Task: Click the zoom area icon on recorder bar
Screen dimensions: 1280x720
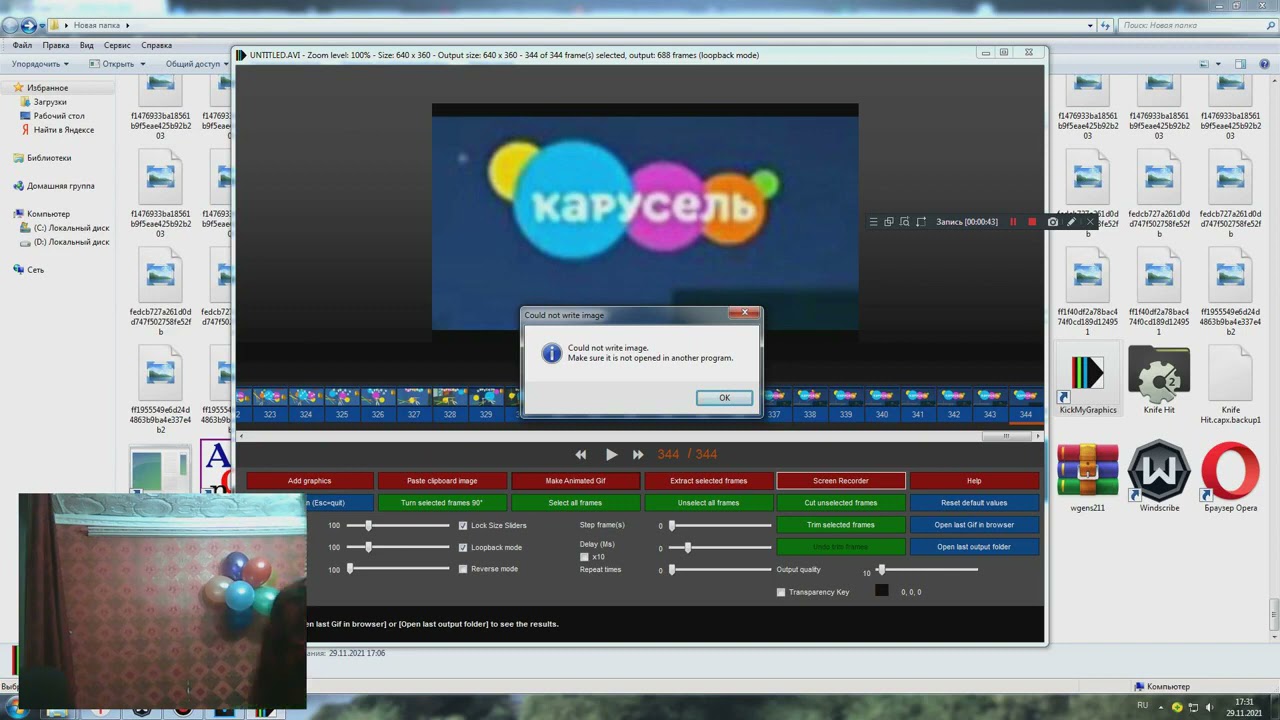Action: [904, 222]
